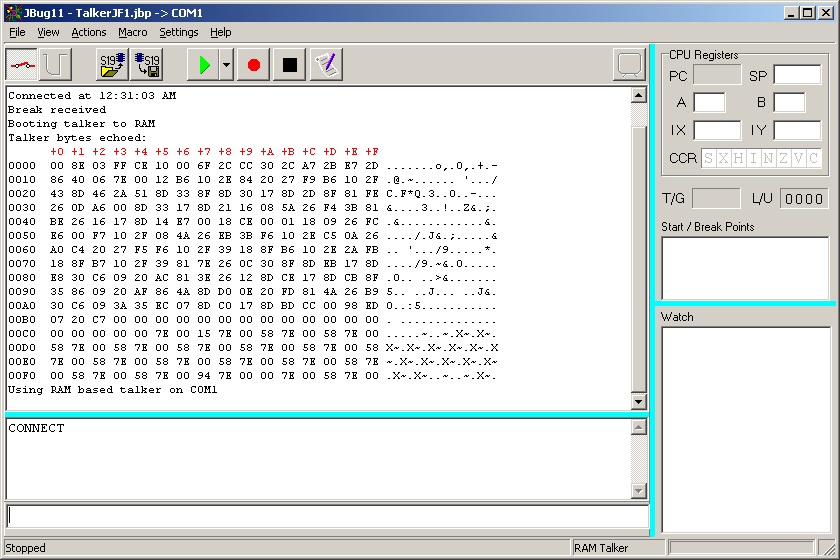The image size is (840, 560).
Task: Click the U-shaped disconnect toolbar icon
Action: tap(55, 65)
